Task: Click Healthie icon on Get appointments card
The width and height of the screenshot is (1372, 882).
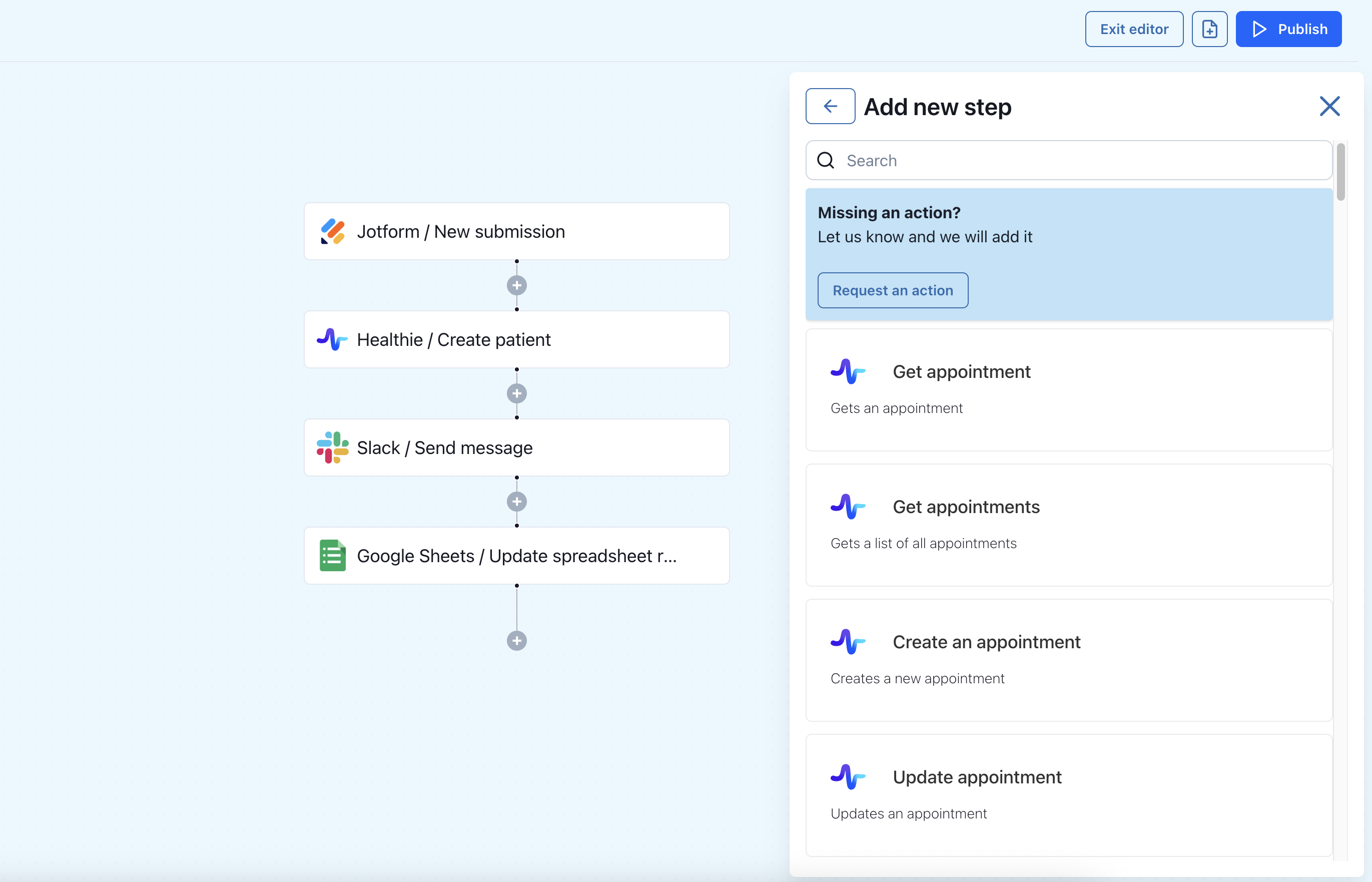Action: click(848, 506)
